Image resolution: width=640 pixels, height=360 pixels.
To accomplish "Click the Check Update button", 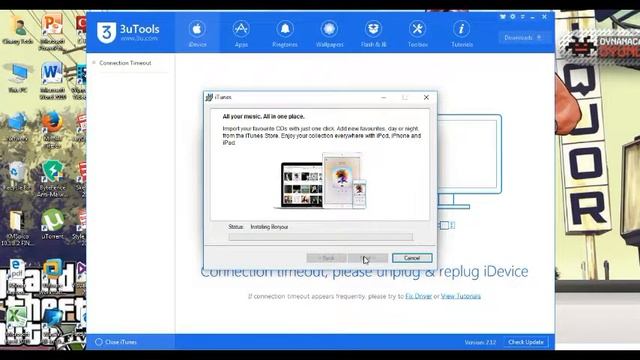I will tap(526, 342).
